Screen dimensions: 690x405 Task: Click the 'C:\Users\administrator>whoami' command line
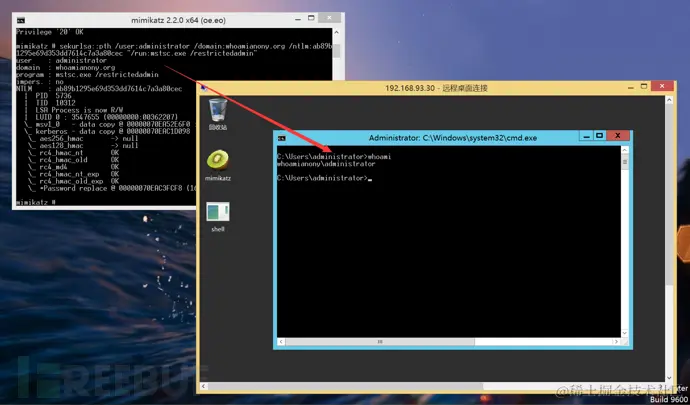pyautogui.click(x=334, y=157)
